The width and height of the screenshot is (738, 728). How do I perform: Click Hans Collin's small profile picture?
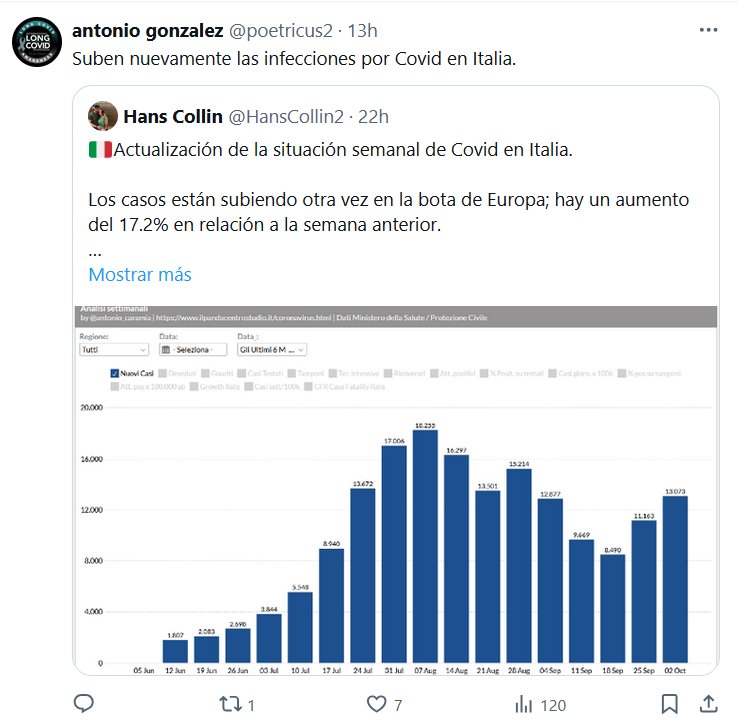pos(102,117)
